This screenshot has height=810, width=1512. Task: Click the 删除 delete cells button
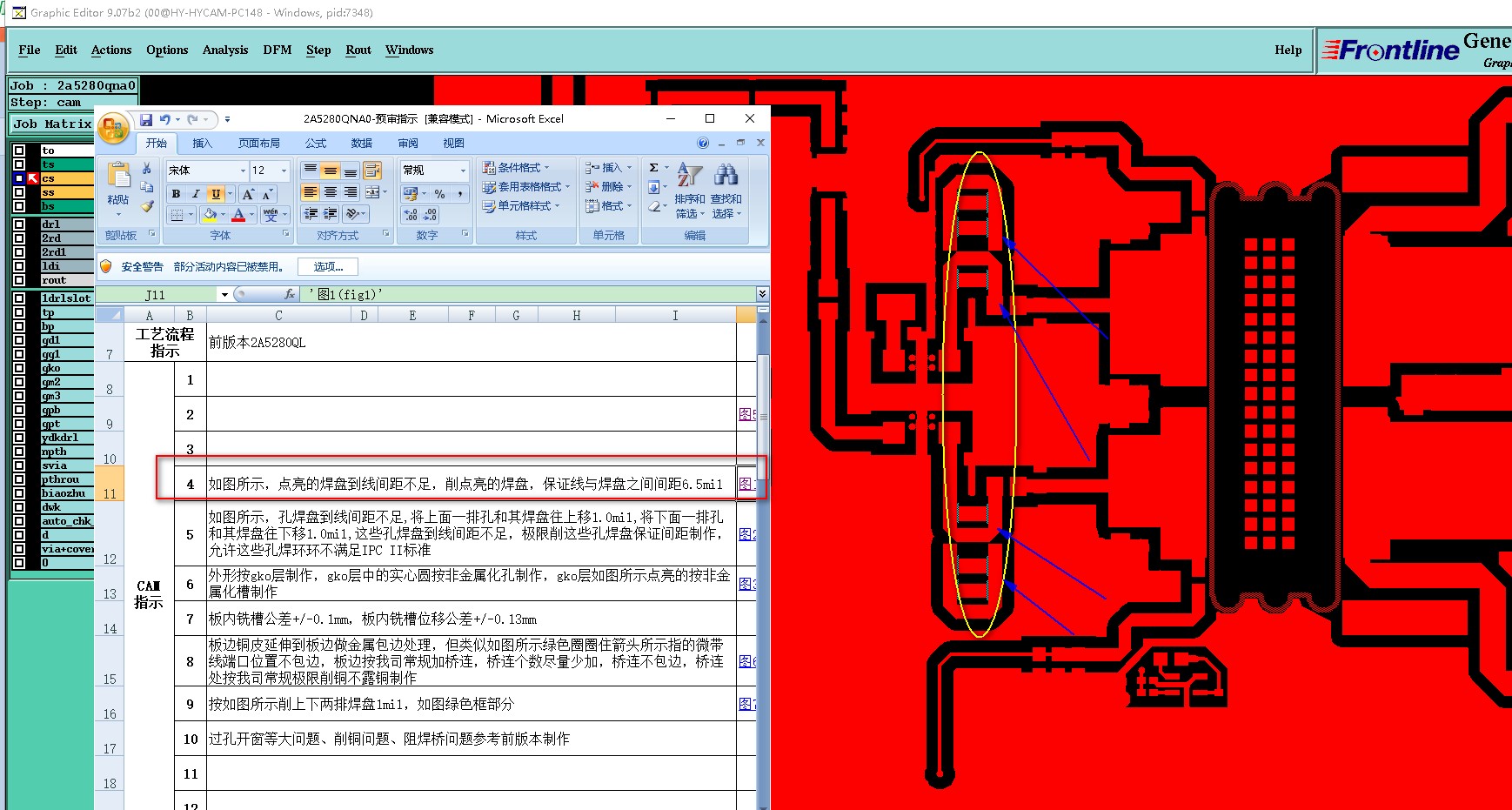[609, 186]
